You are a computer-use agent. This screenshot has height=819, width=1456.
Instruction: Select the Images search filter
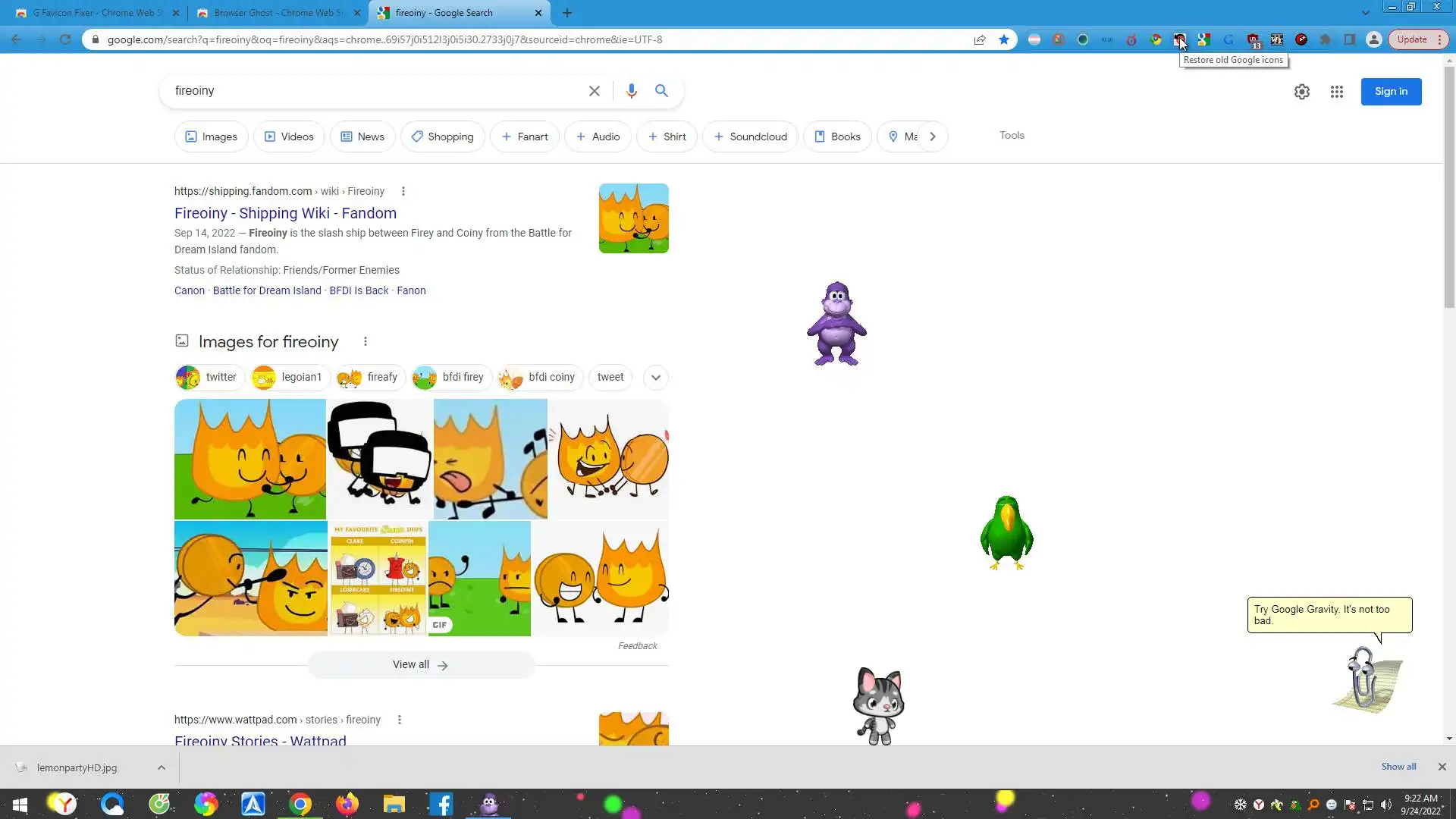(212, 136)
